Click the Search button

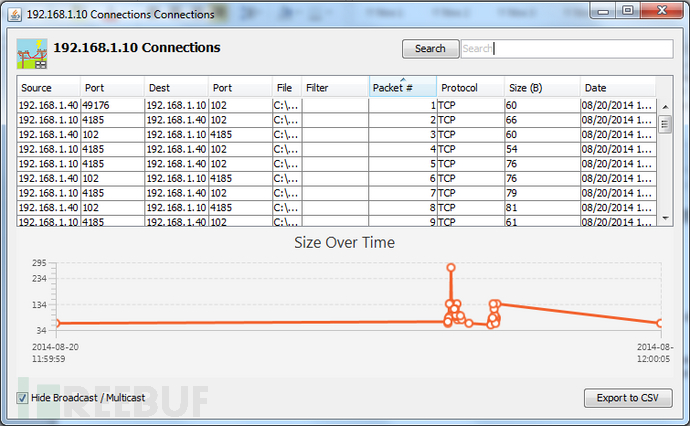tap(430, 48)
